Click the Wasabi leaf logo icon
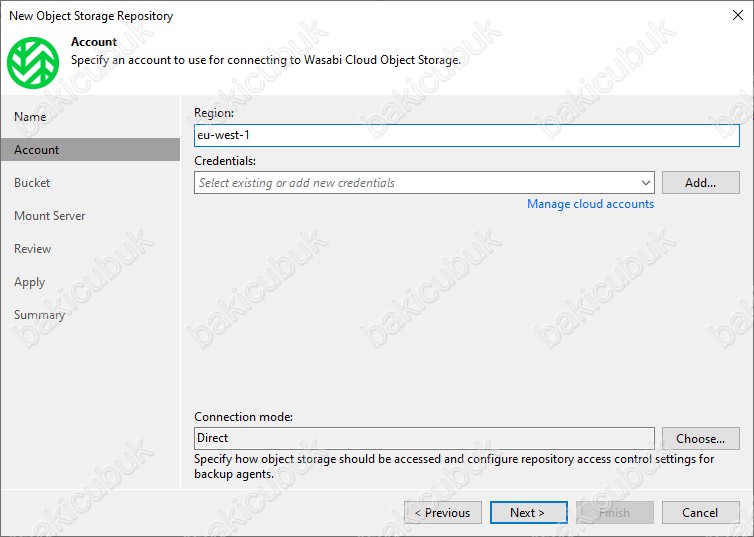The width and height of the screenshot is (754, 537). (x=33, y=63)
